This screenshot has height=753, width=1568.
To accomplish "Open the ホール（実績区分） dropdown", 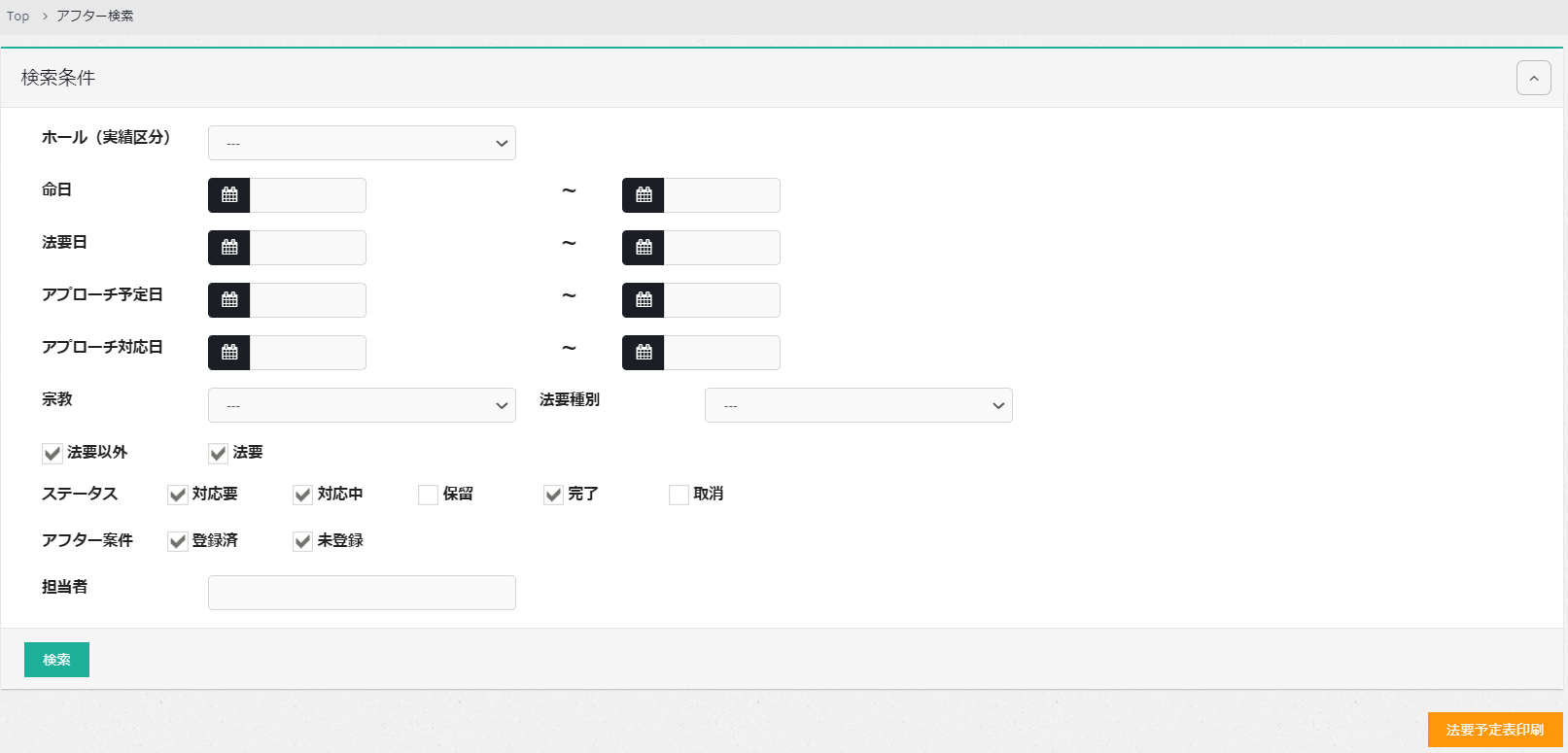I will click(x=362, y=143).
